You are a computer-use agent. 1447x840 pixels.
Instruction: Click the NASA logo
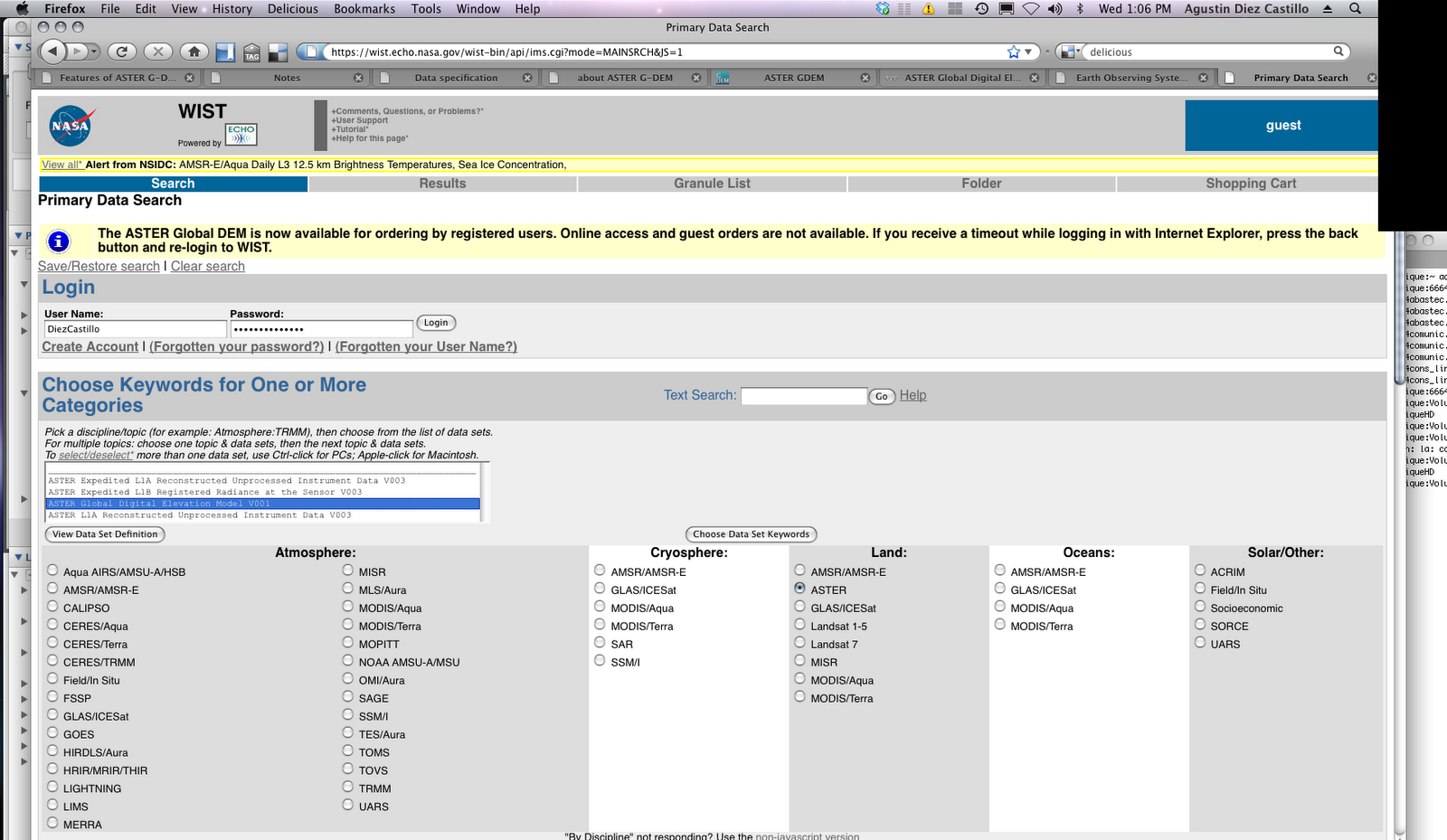[71, 126]
